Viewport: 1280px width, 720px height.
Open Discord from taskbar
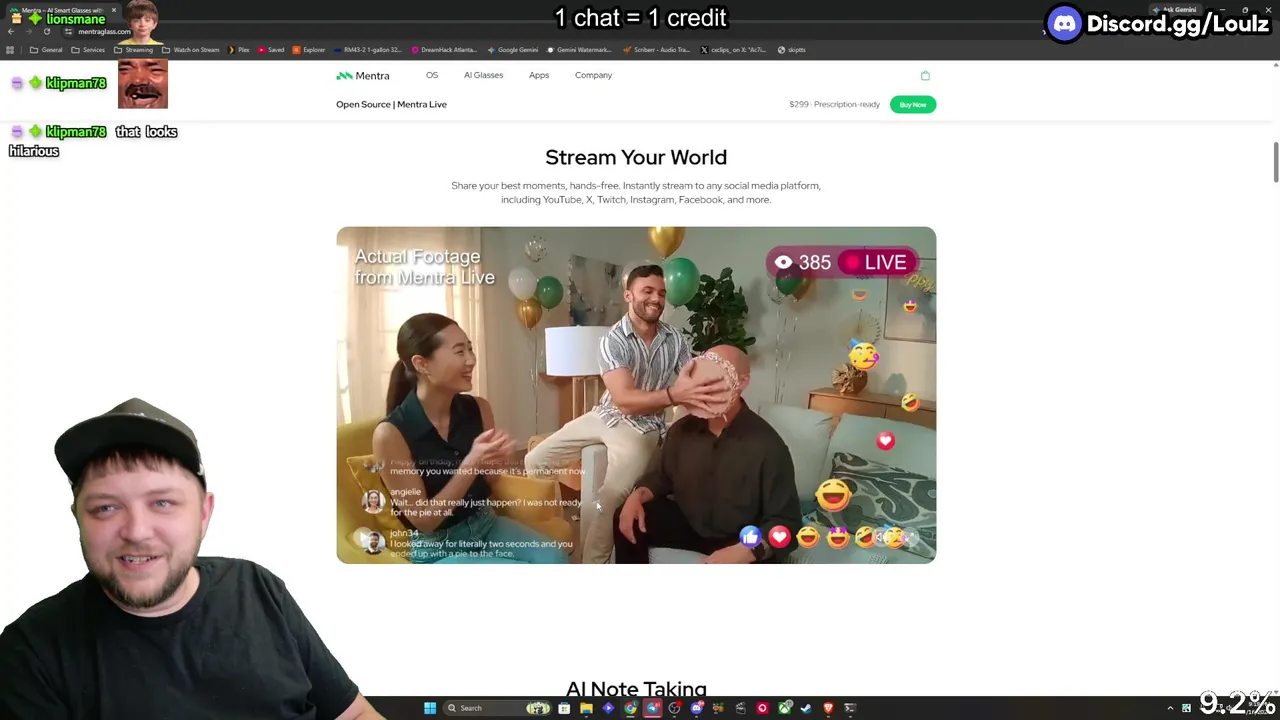(697, 708)
